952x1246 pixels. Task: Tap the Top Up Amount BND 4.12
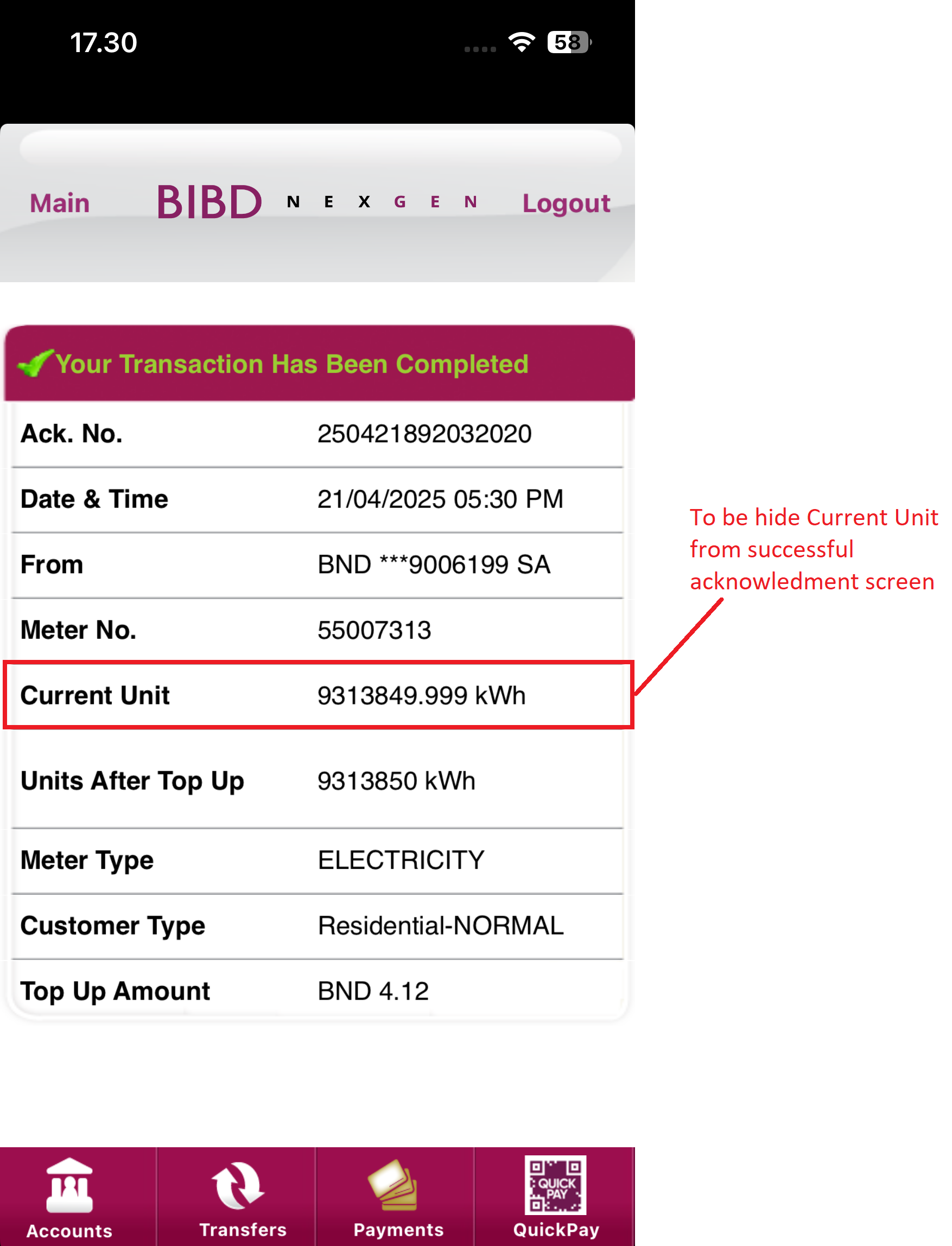[x=373, y=991]
